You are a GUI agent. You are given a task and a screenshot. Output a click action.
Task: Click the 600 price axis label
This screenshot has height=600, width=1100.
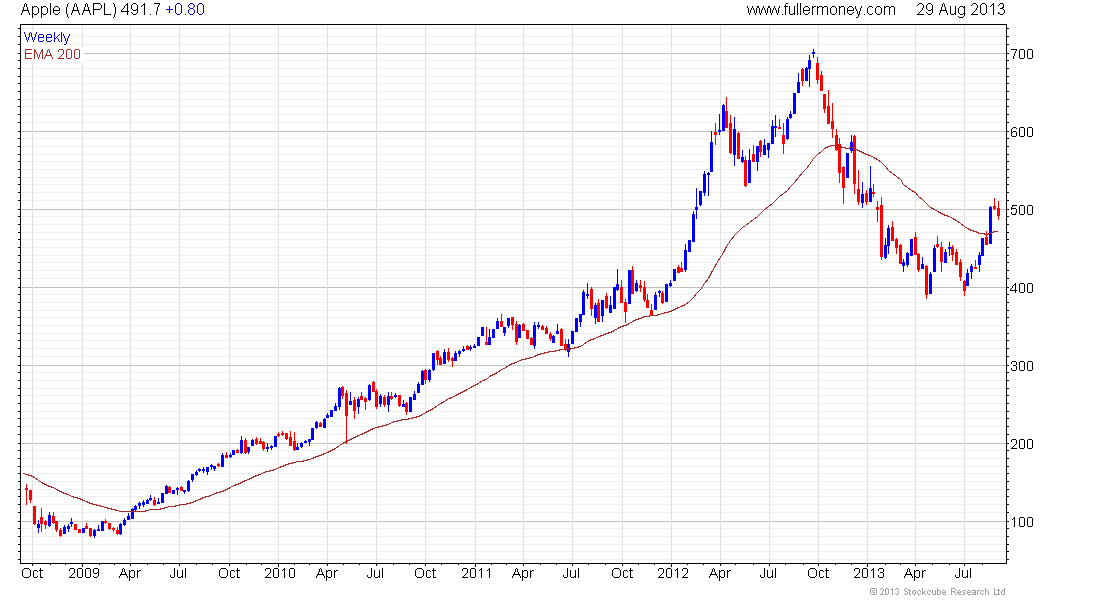[1021, 132]
